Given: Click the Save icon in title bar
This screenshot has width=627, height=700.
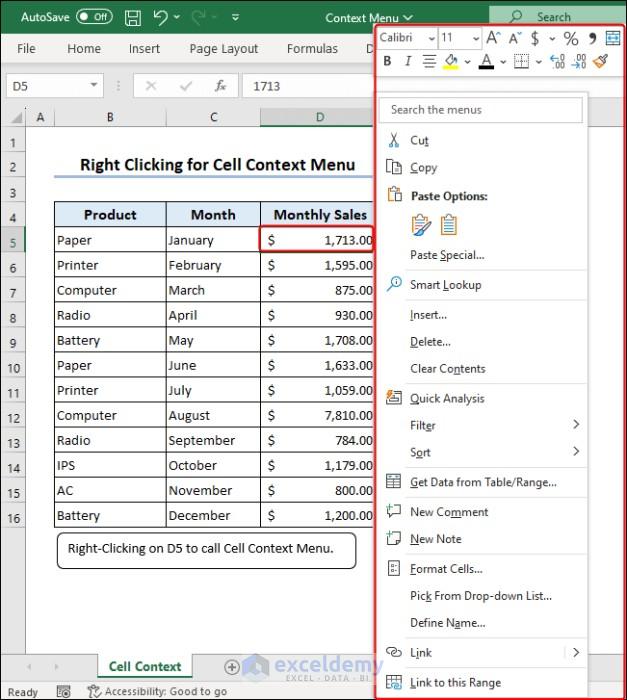Looking at the screenshot, I should [133, 18].
